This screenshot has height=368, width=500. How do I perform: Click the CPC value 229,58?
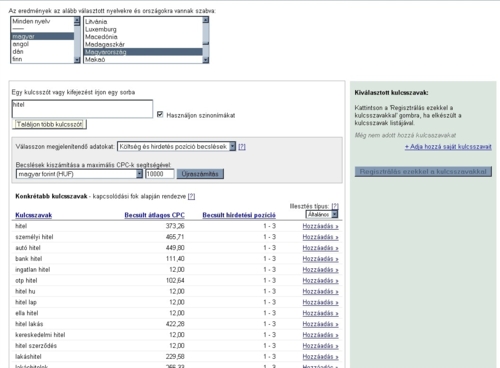click(x=175, y=357)
